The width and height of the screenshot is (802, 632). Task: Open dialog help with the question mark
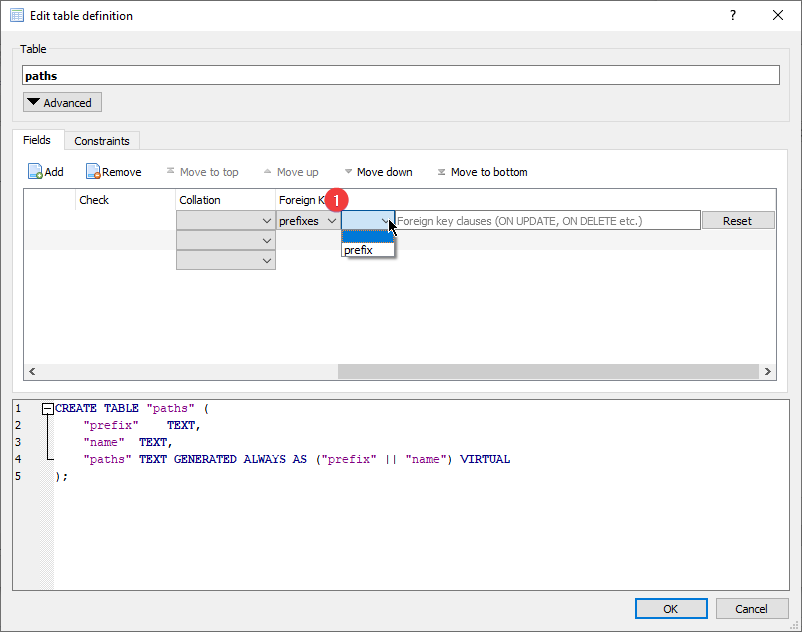[733, 15]
